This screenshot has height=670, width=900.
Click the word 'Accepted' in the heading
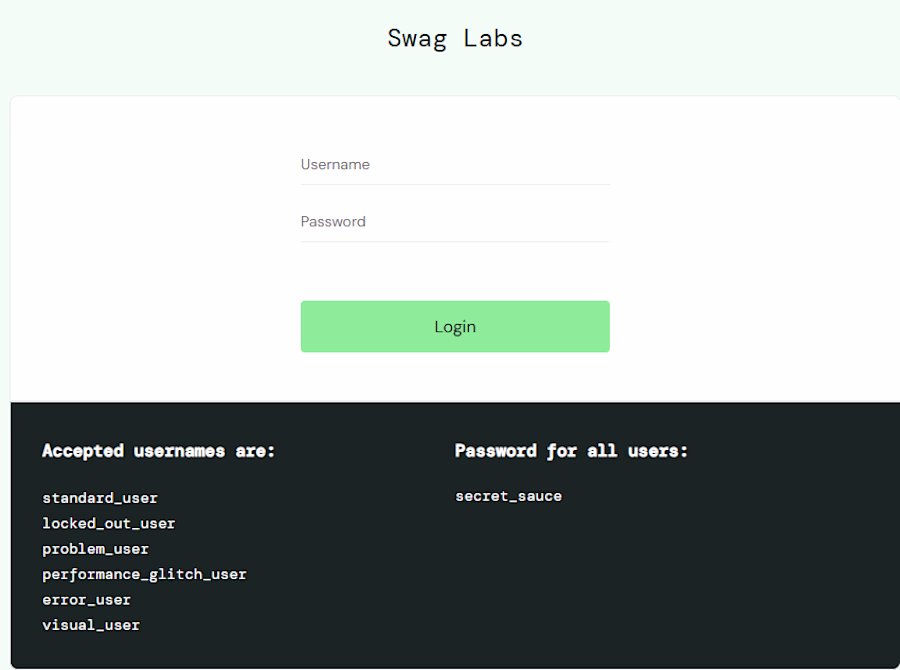pos(83,451)
